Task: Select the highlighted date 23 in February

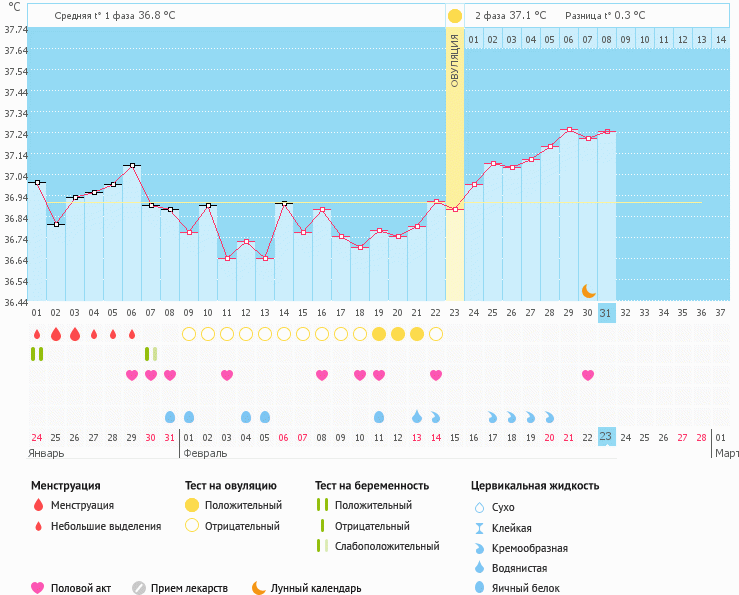Action: point(606,437)
